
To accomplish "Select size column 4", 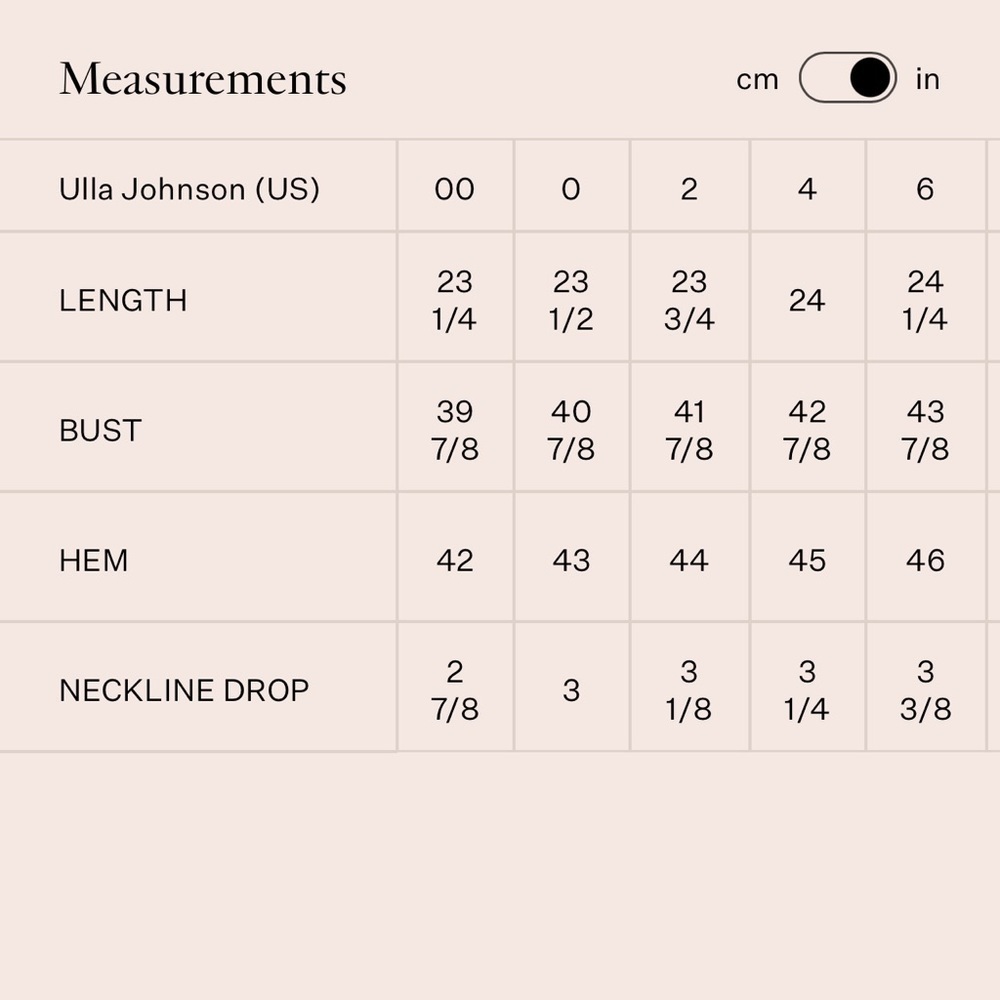I will (x=807, y=188).
